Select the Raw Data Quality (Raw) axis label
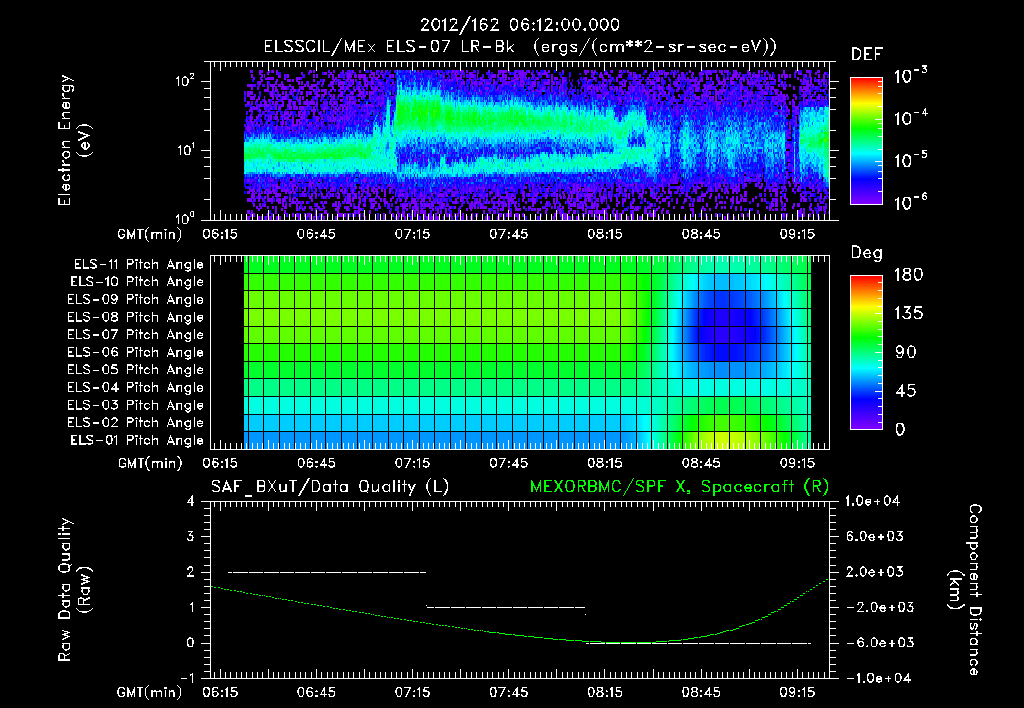Image resolution: width=1024 pixels, height=708 pixels. pyautogui.click(x=74, y=590)
